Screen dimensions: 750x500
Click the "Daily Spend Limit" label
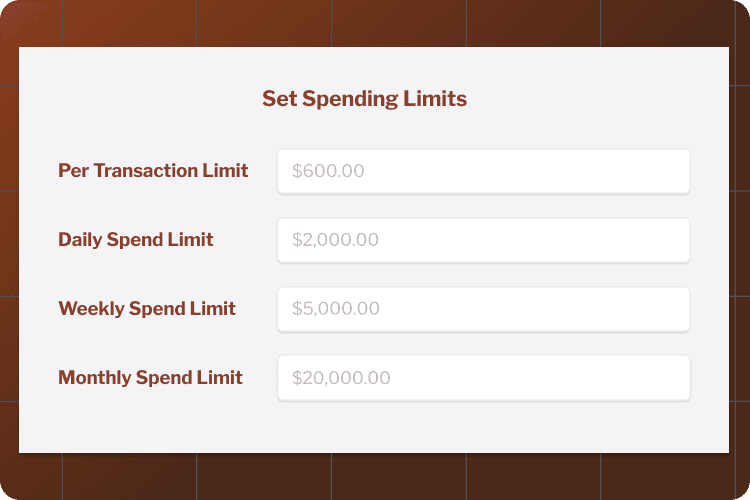pyautogui.click(x=136, y=240)
